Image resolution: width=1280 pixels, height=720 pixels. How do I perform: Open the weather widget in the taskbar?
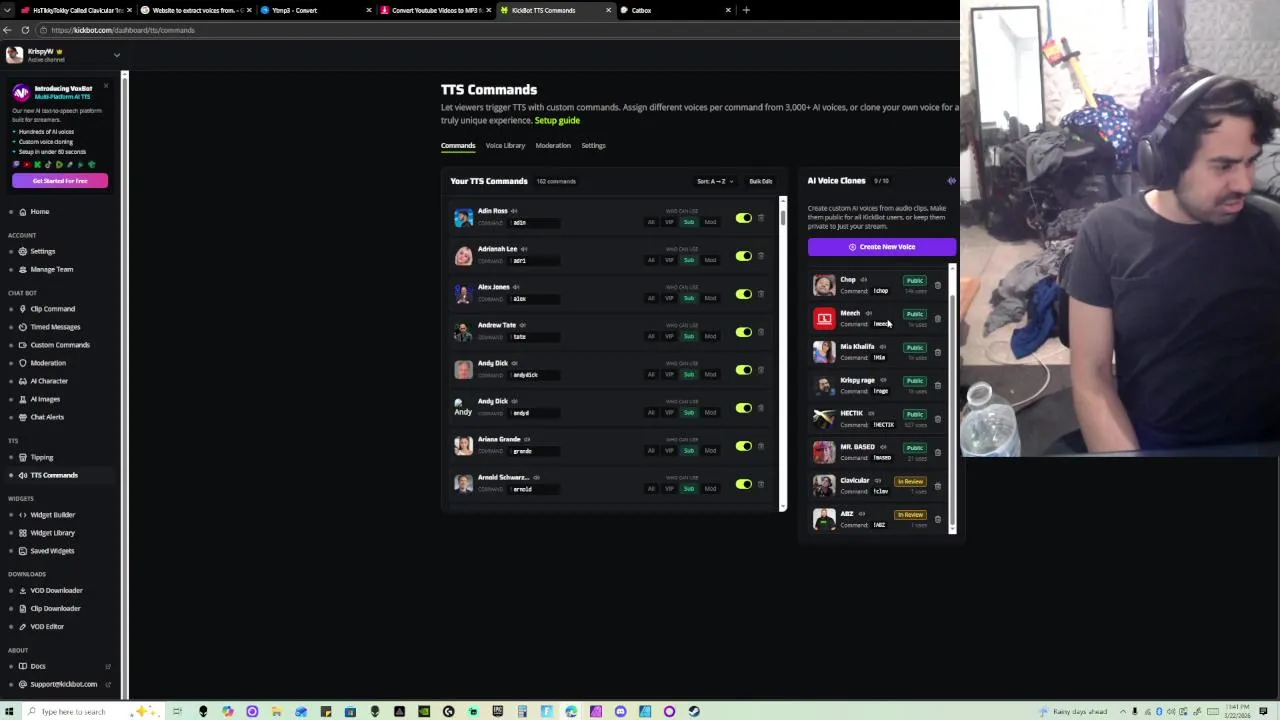[x=1073, y=711]
